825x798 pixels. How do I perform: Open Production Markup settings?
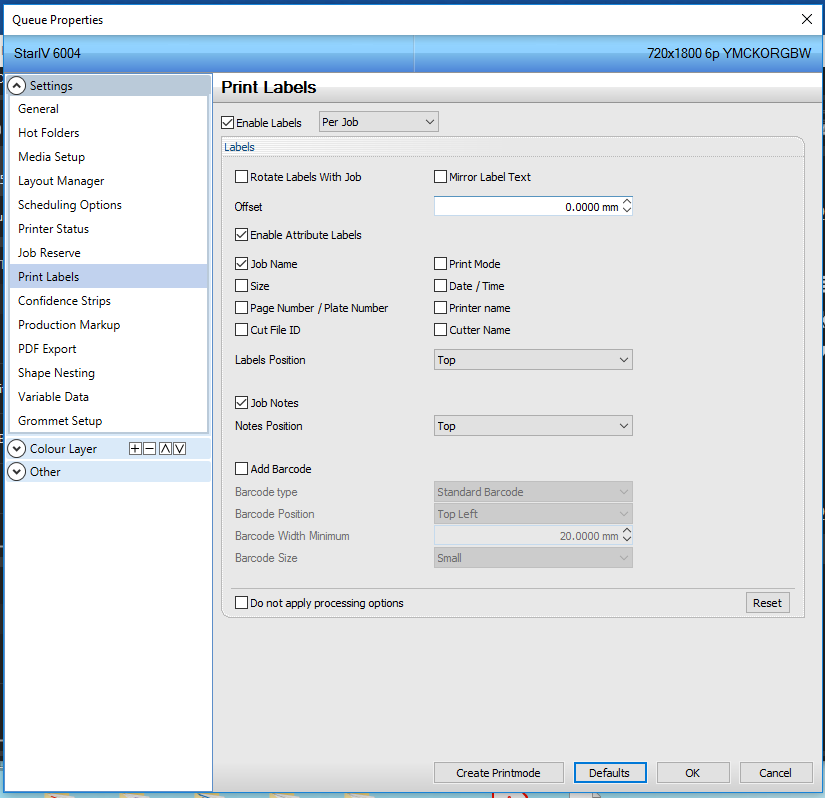click(109, 325)
